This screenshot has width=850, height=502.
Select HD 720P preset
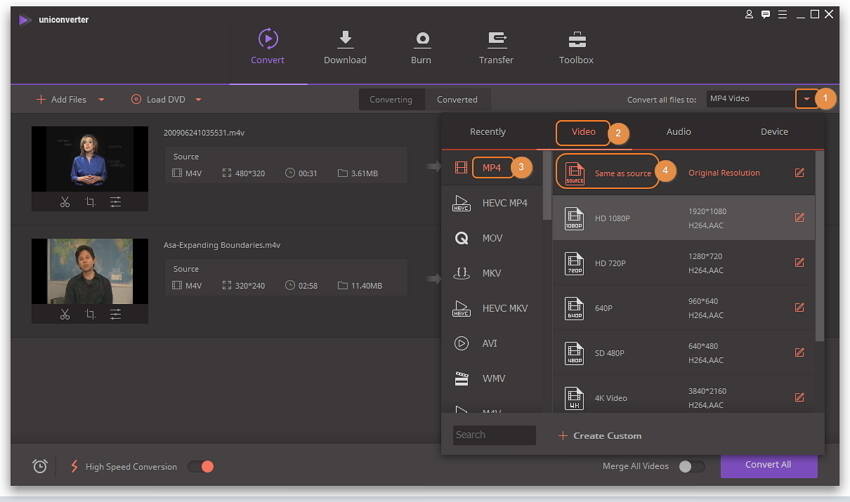(x=683, y=263)
